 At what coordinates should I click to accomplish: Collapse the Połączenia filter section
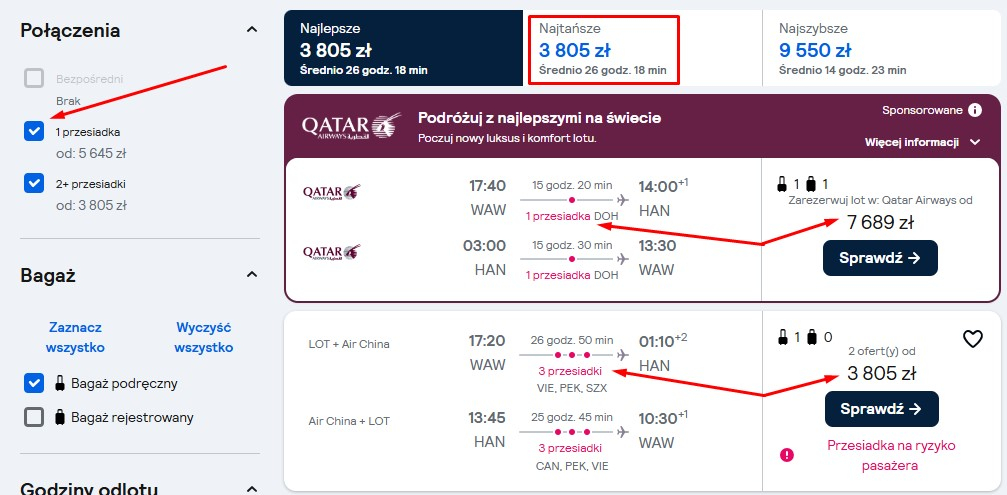(252, 30)
